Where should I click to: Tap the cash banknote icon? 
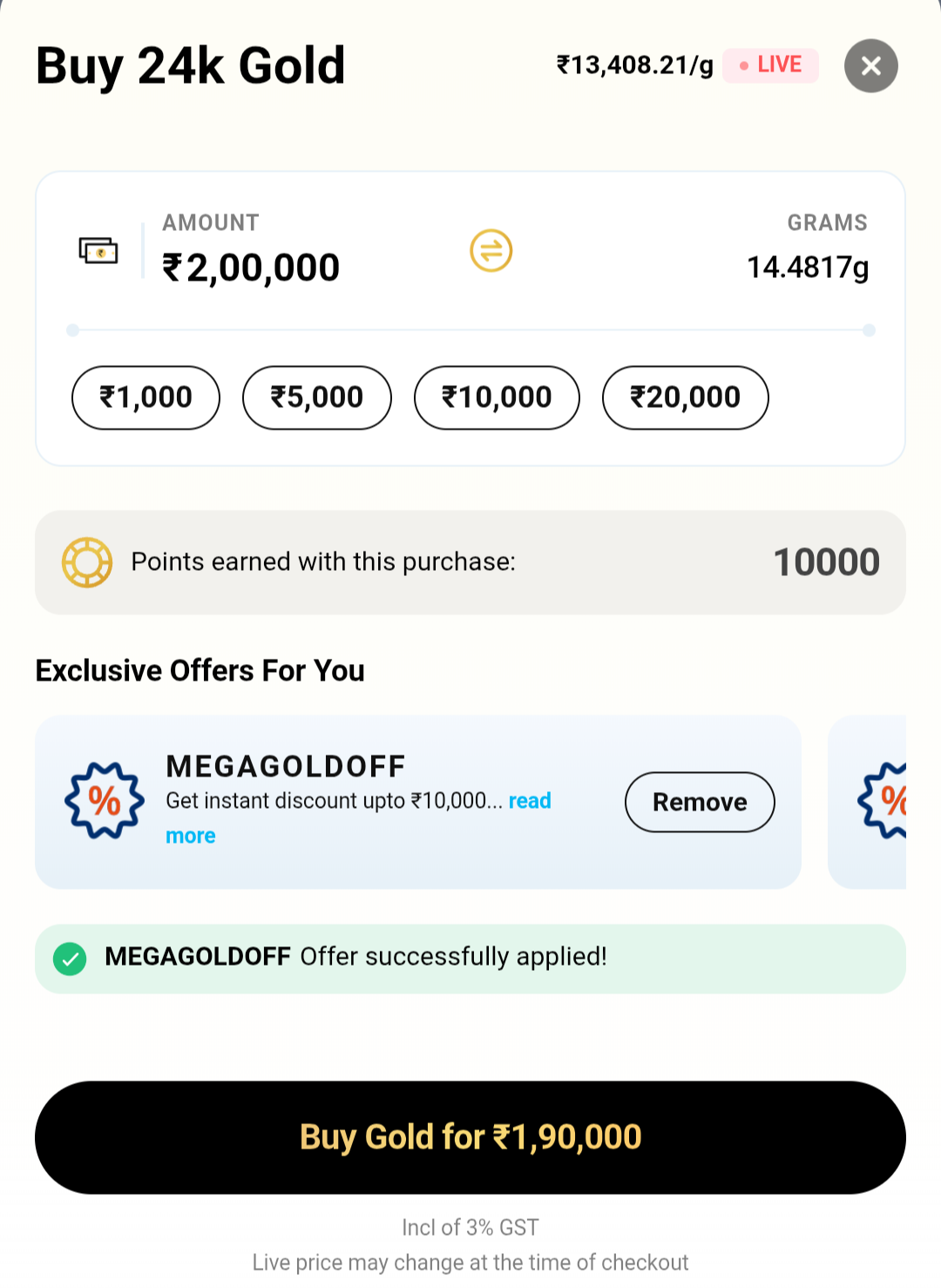click(x=98, y=251)
